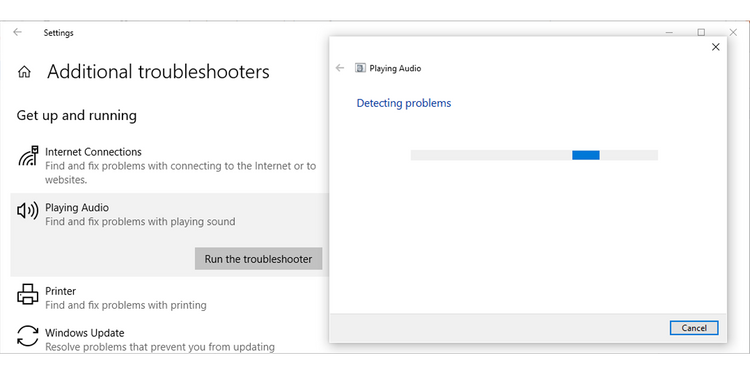Click the Playing Audio dialog title icon
Screen dimensions: 750x375
(360, 68)
